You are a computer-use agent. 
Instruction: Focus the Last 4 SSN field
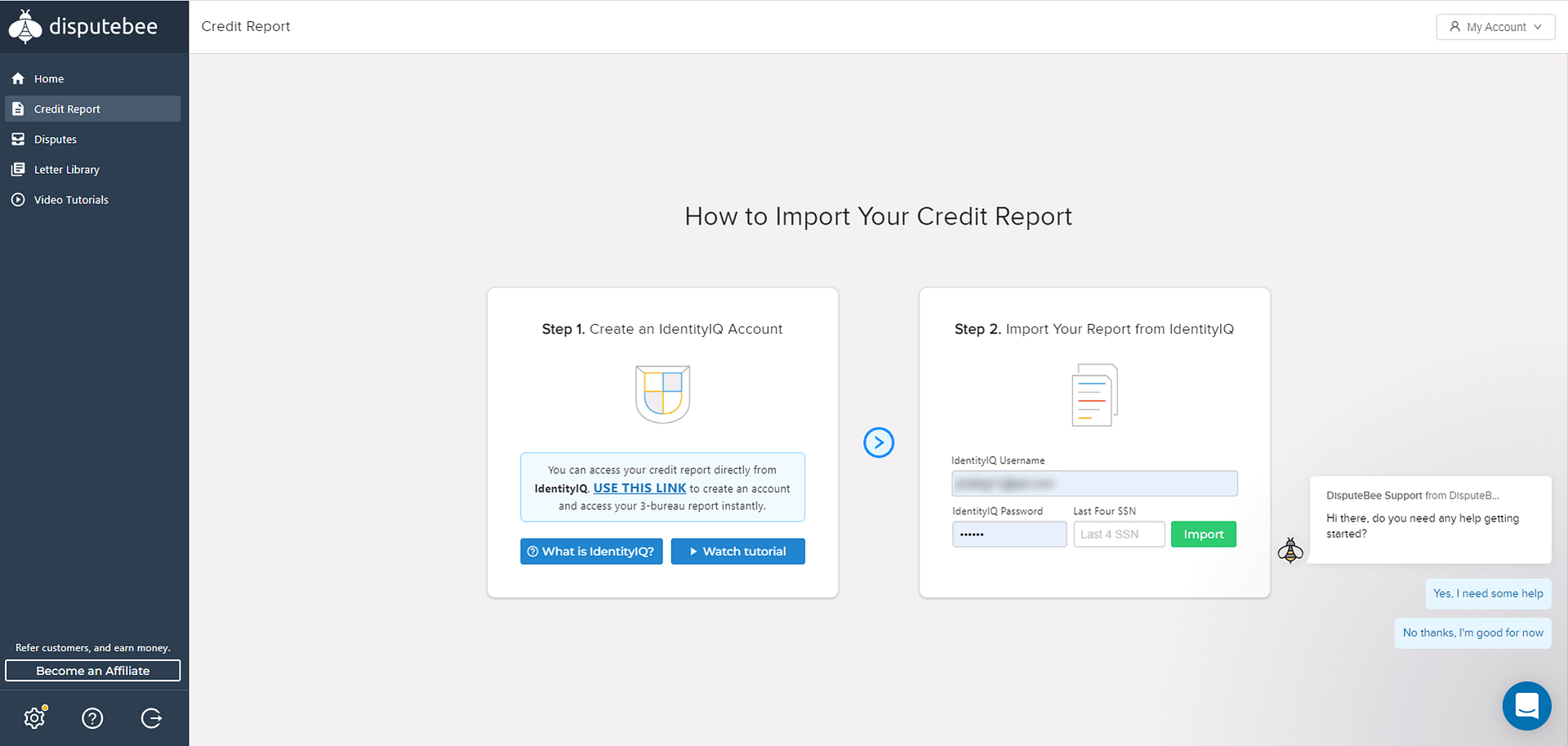1119,535
